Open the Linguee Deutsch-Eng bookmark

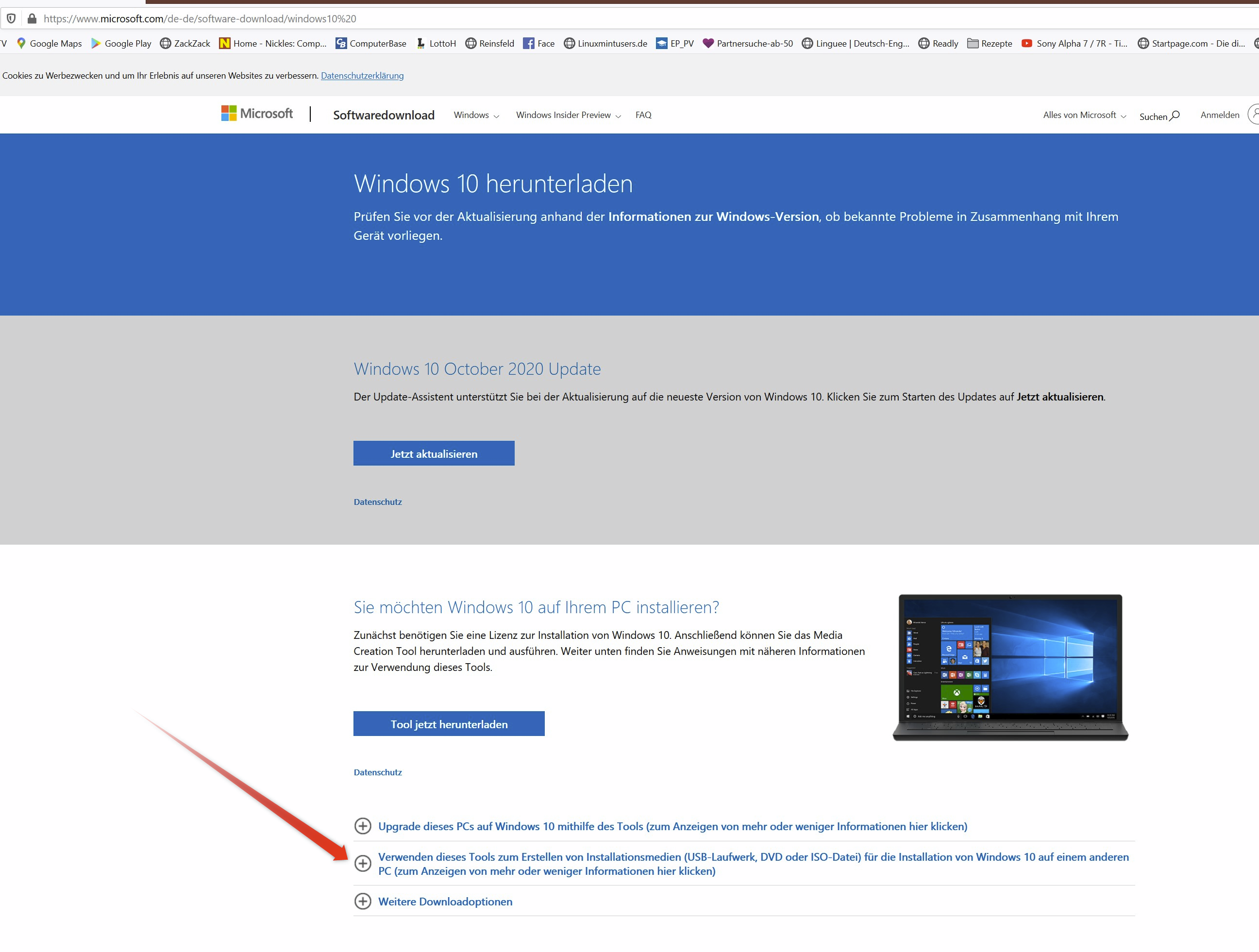[x=856, y=43]
